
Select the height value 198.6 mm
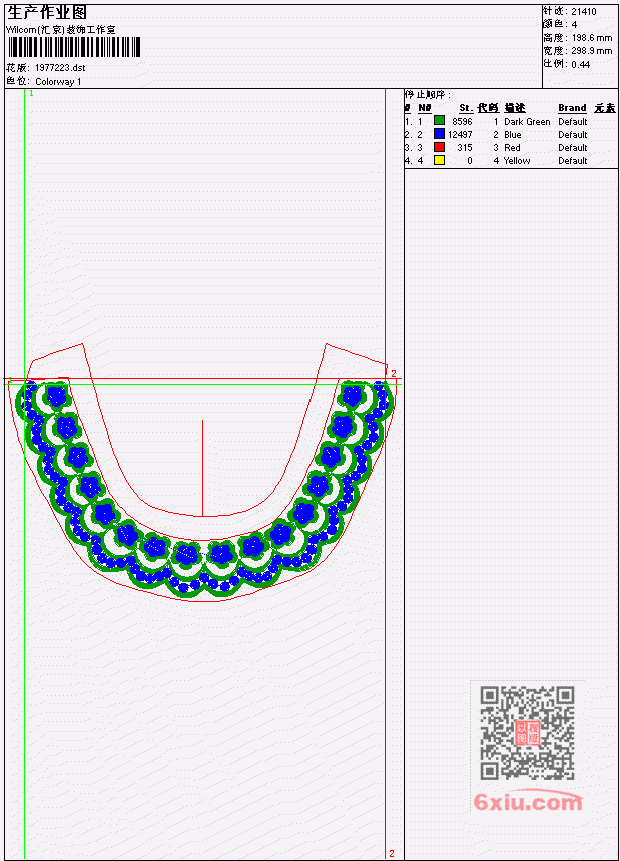click(592, 38)
